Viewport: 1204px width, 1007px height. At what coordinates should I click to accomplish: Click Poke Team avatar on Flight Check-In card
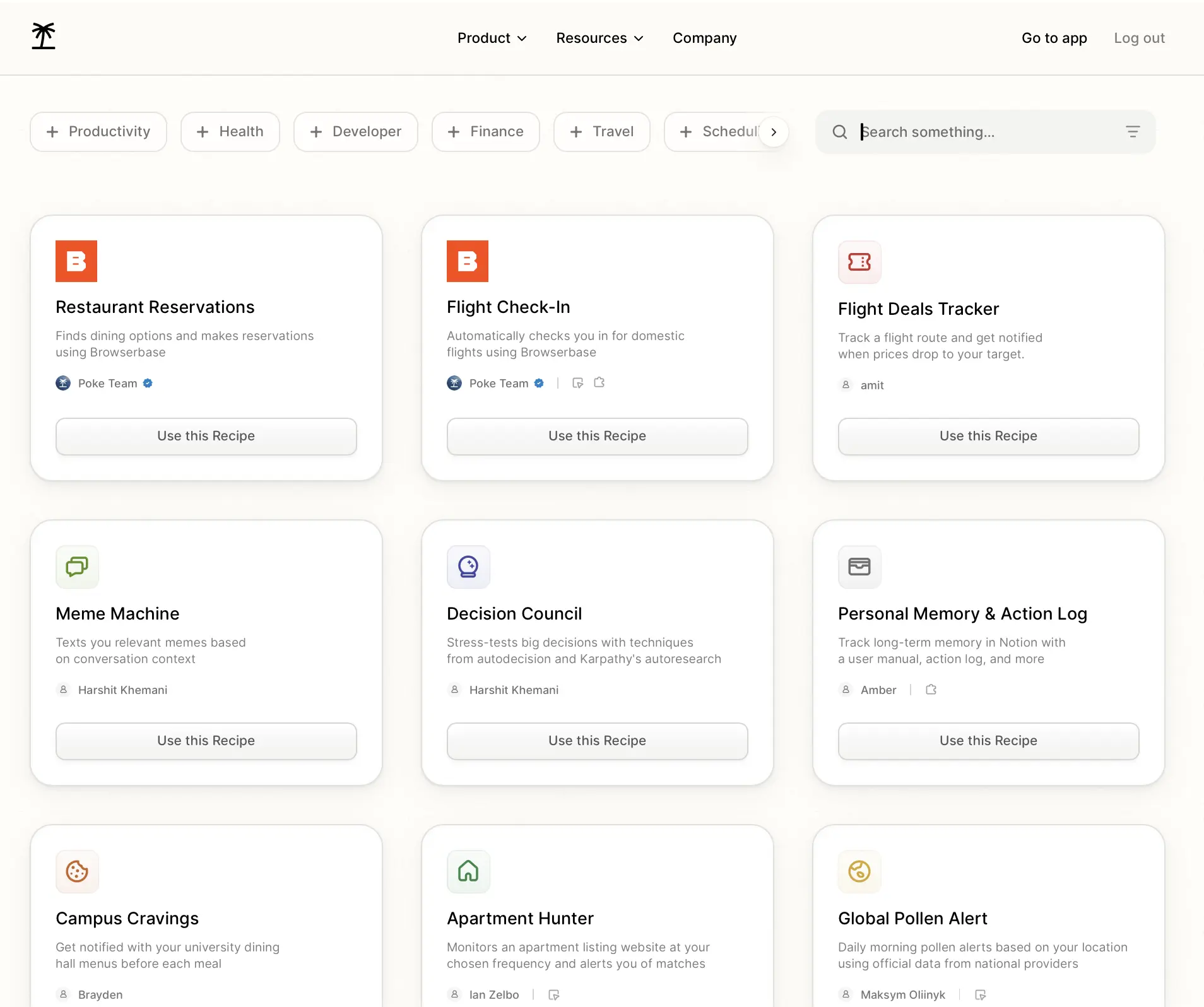(454, 383)
